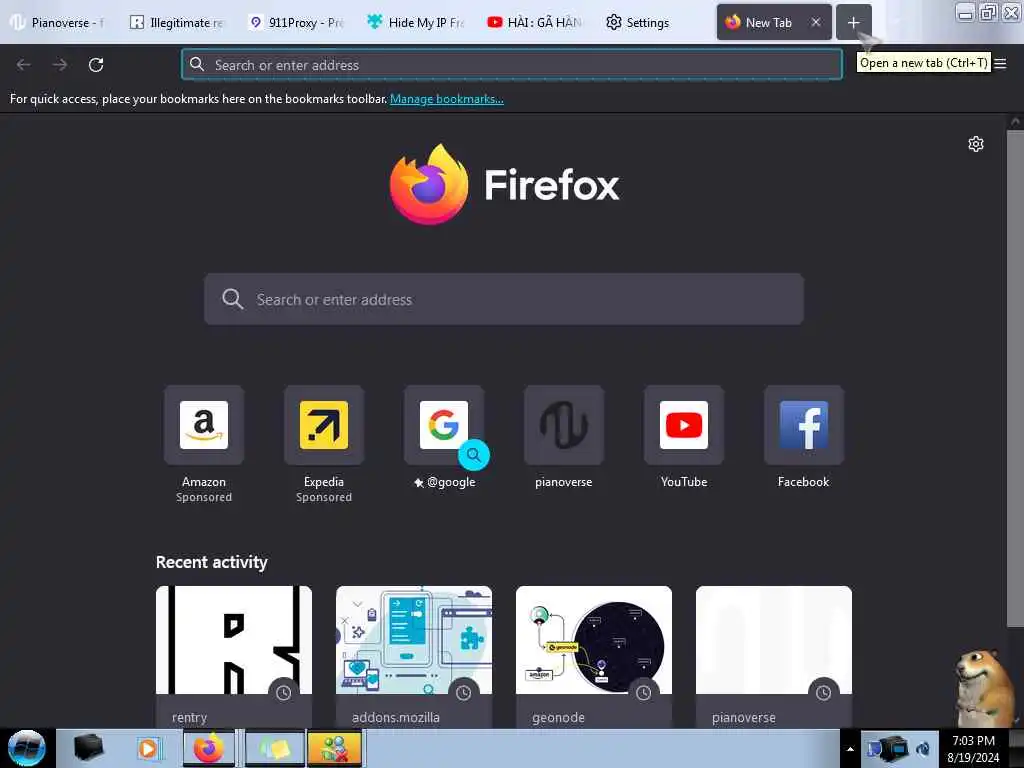Click the Recent activity heading
1024x768 pixels.
coord(212,562)
